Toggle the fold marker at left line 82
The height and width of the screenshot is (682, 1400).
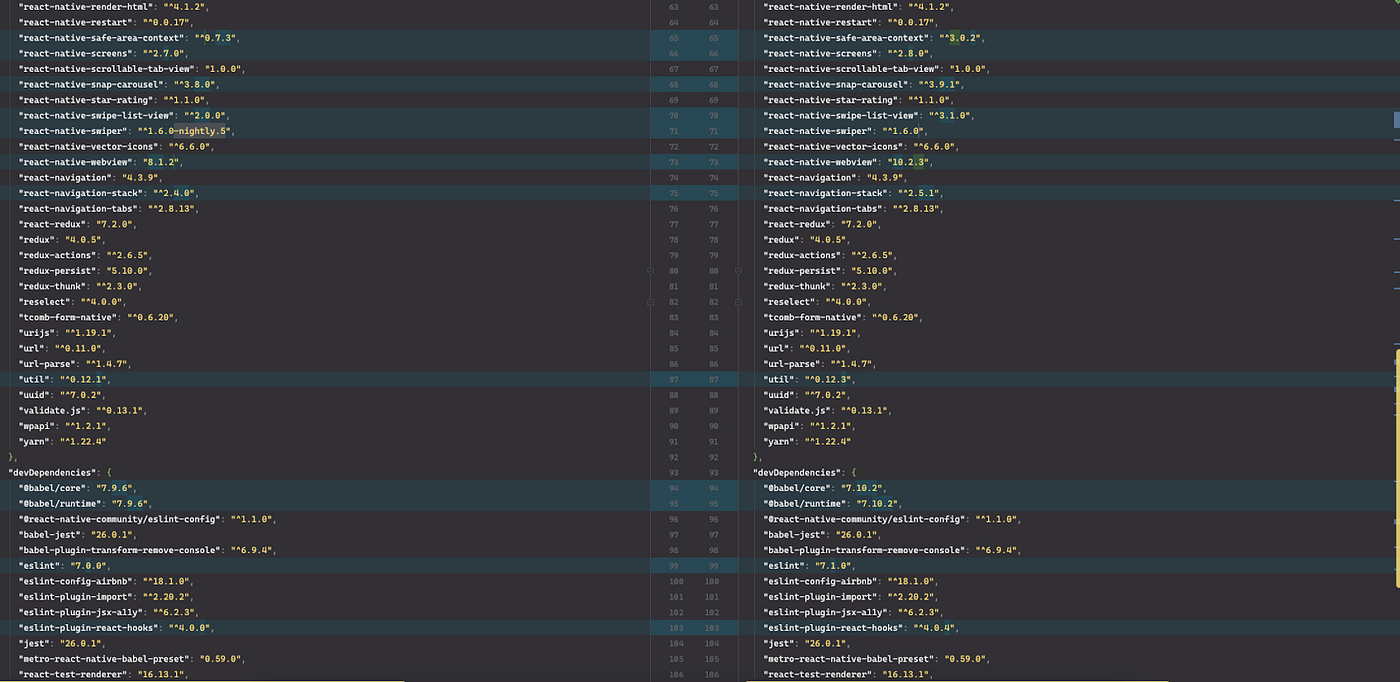(650, 302)
